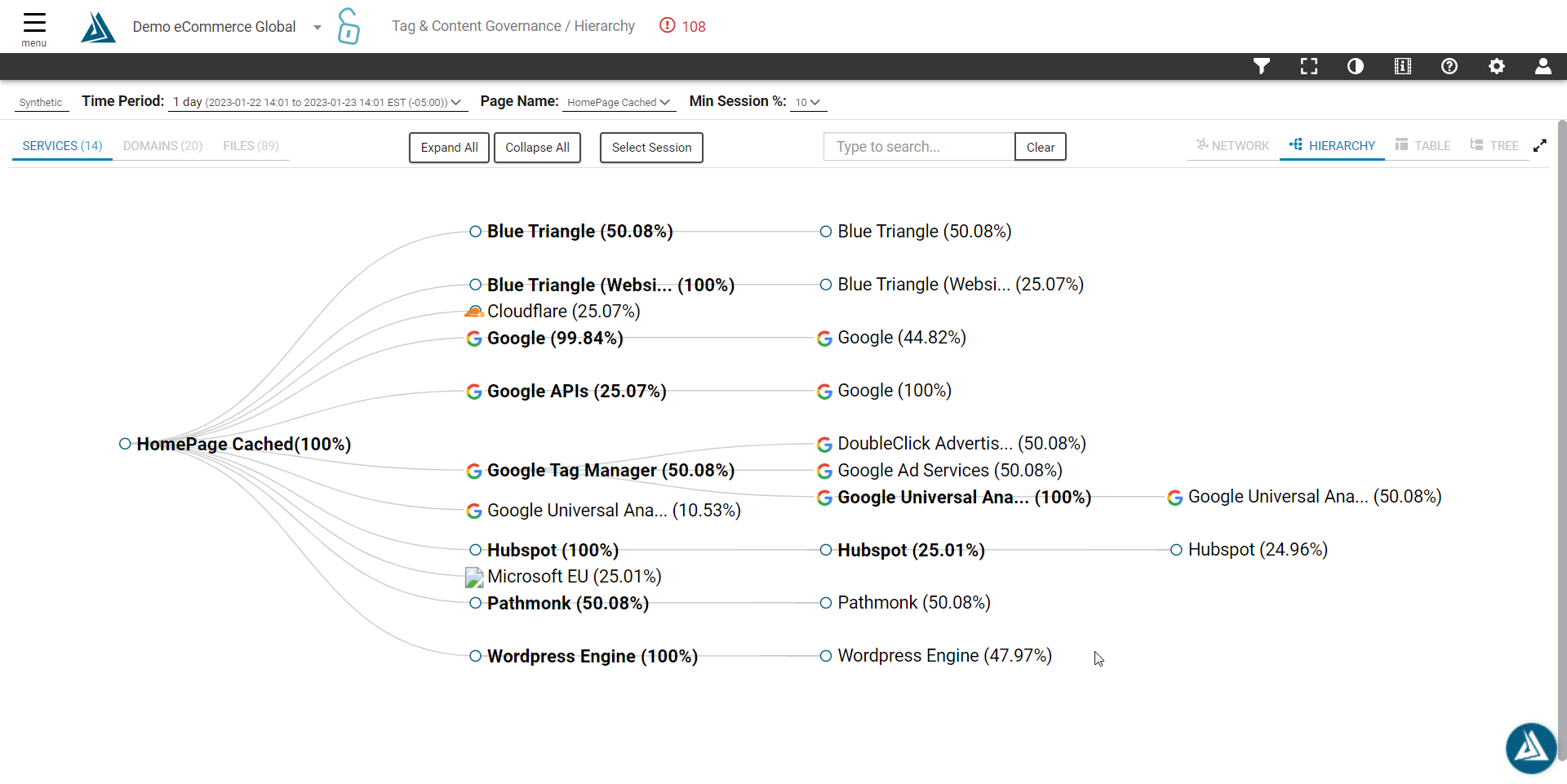Viewport: 1567px width, 784px height.
Task: Open the Blue Triangle chat widget
Action: [x=1530, y=747]
